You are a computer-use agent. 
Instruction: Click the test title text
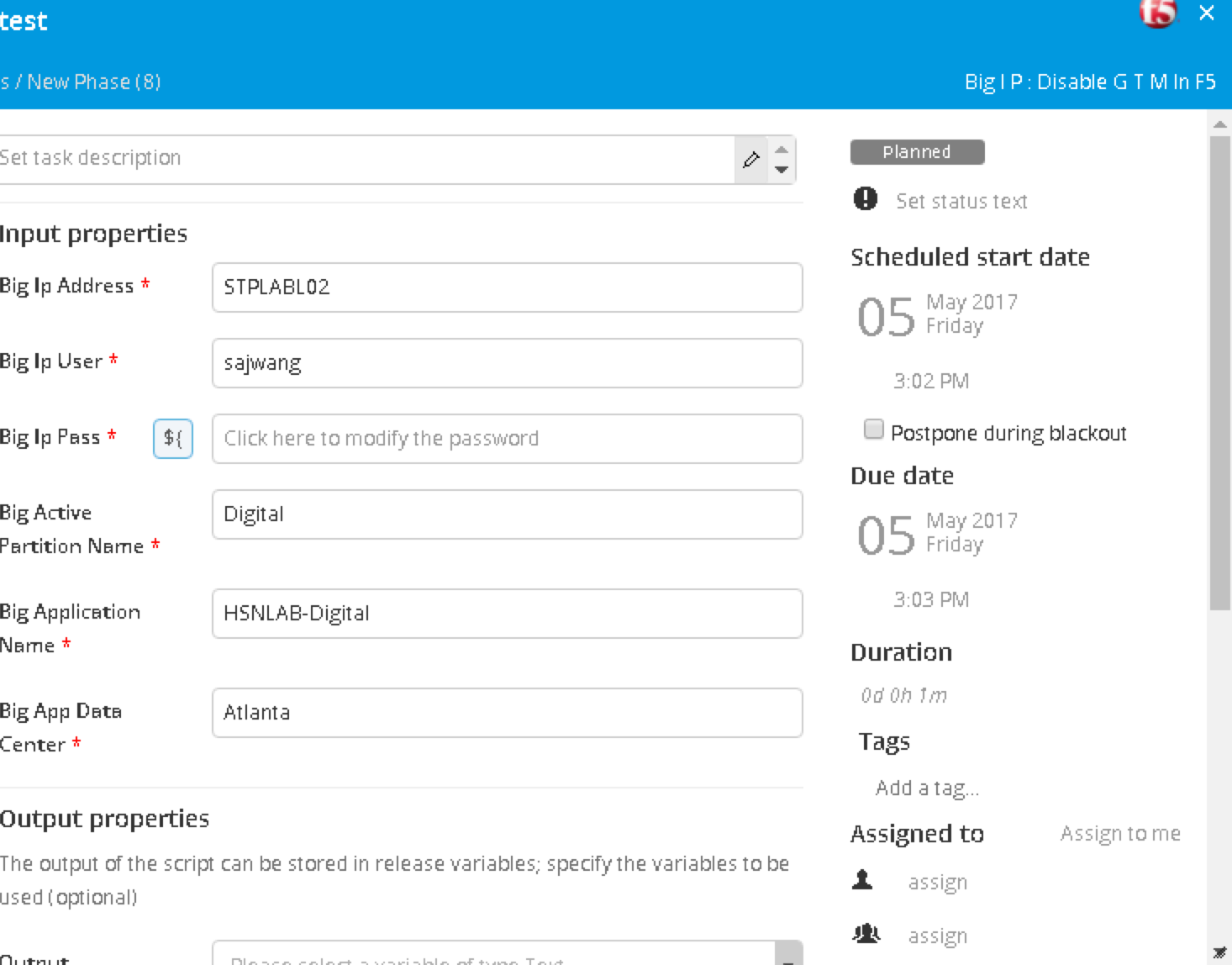tap(24, 21)
